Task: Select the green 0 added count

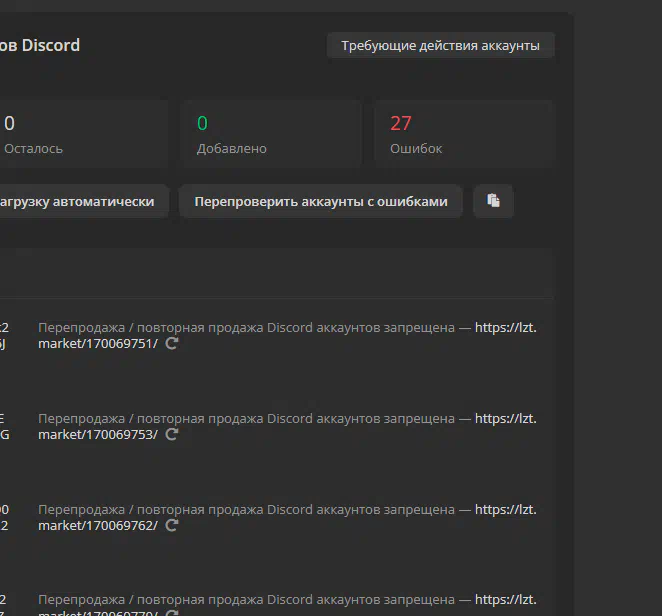Action: tap(202, 123)
